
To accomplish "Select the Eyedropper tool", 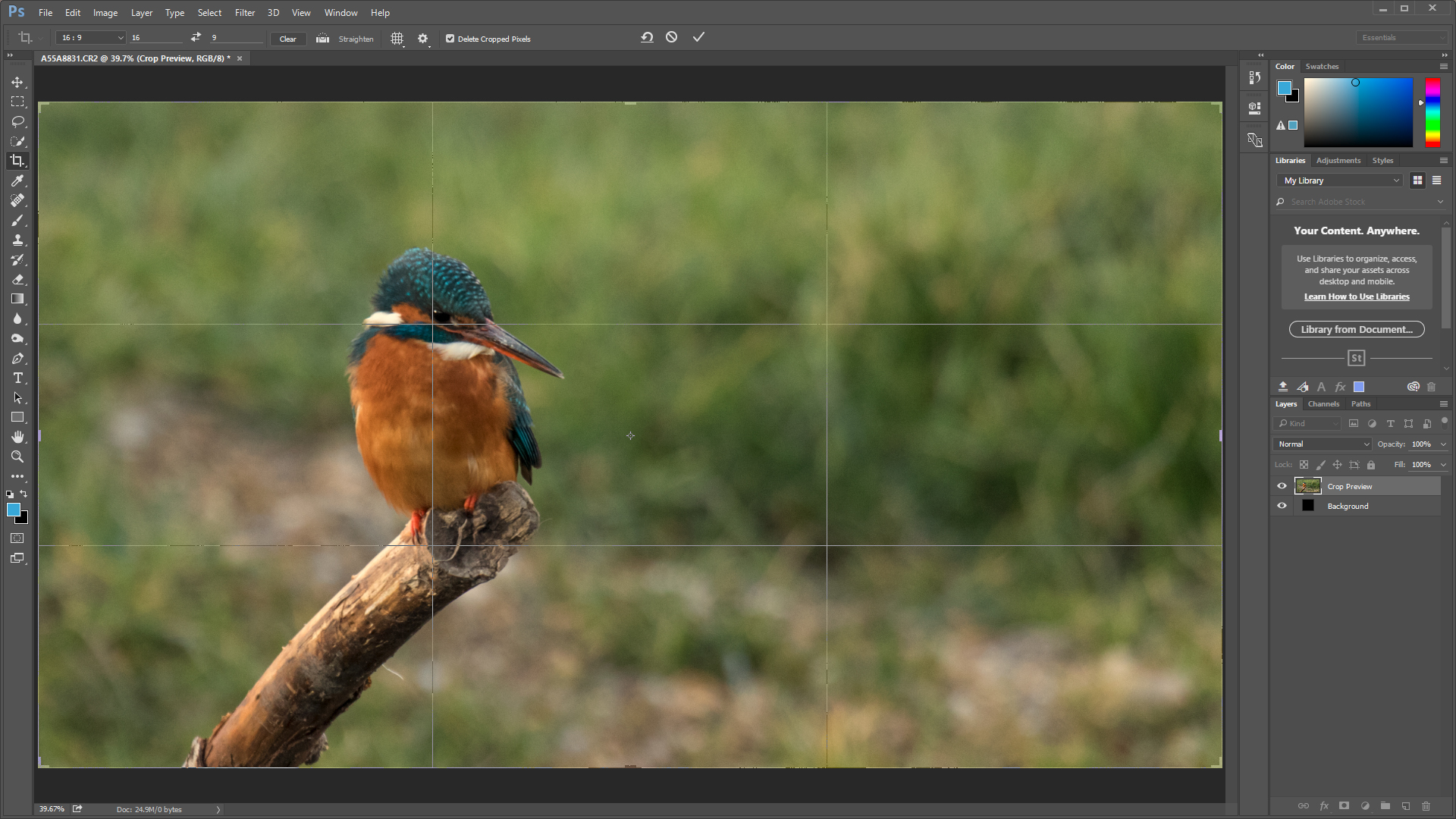I will [x=17, y=180].
